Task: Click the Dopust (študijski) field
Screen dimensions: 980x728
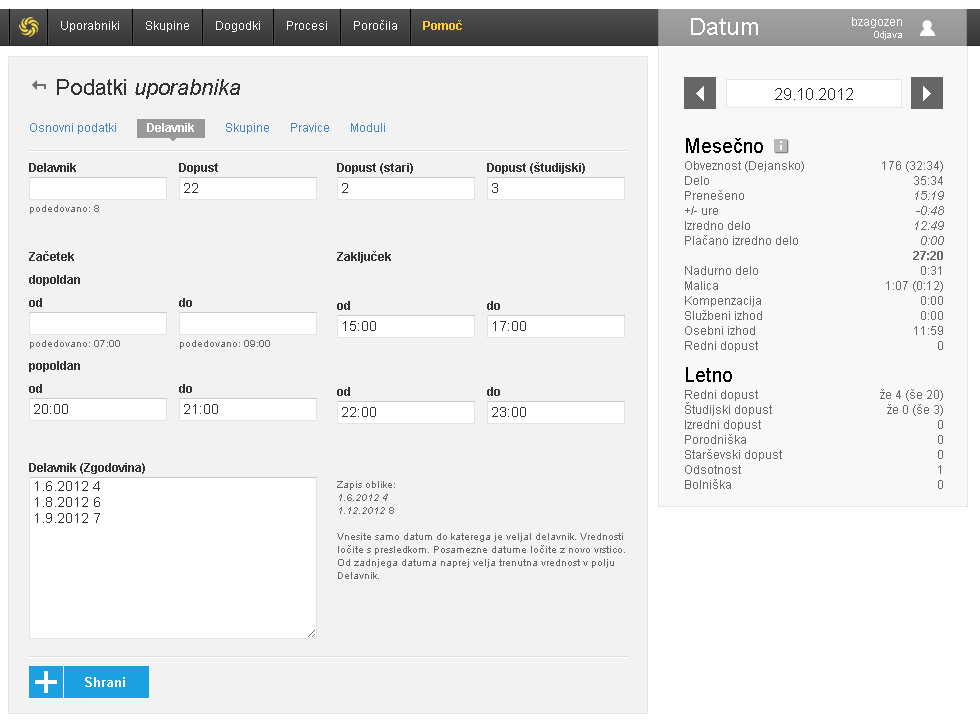Action: 556,189
